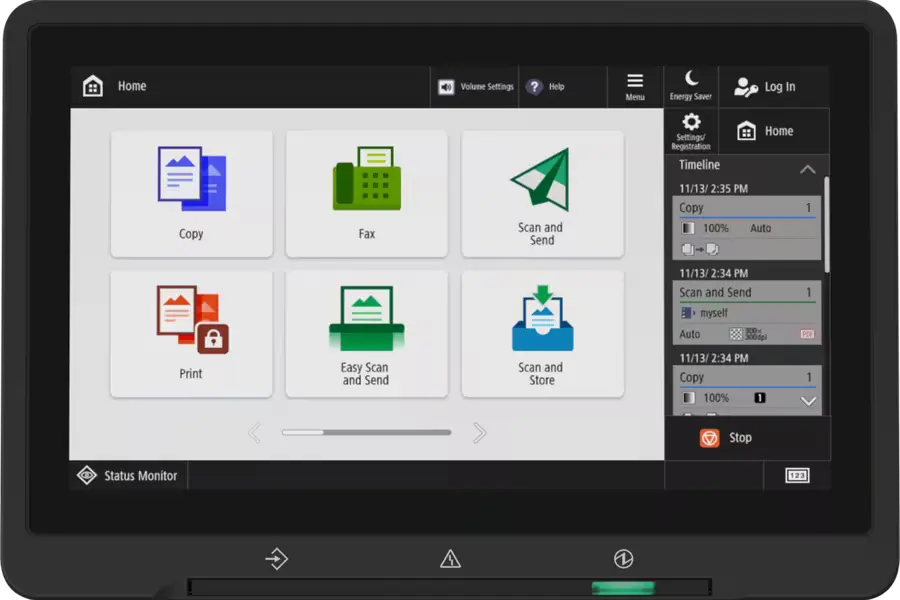The height and width of the screenshot is (600, 900).
Task: Tap Home button in right panel
Action: (765, 131)
